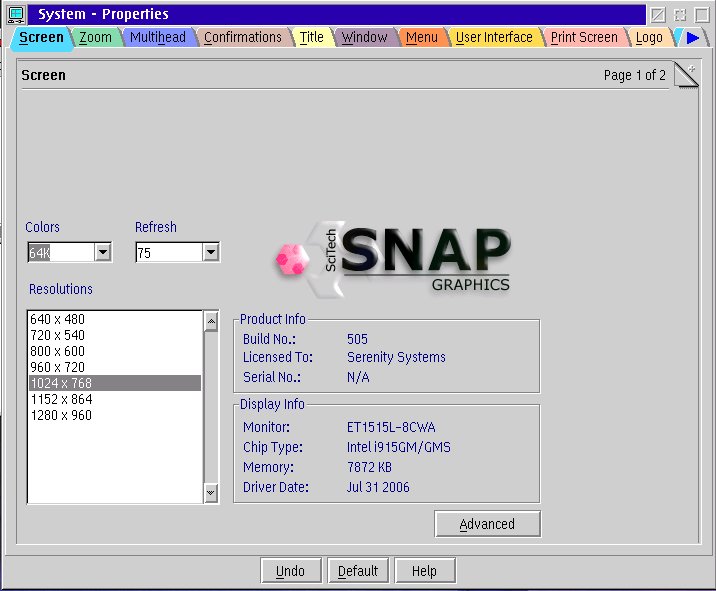716x591 pixels.
Task: Open the Print Screen tab
Action: pos(584,37)
